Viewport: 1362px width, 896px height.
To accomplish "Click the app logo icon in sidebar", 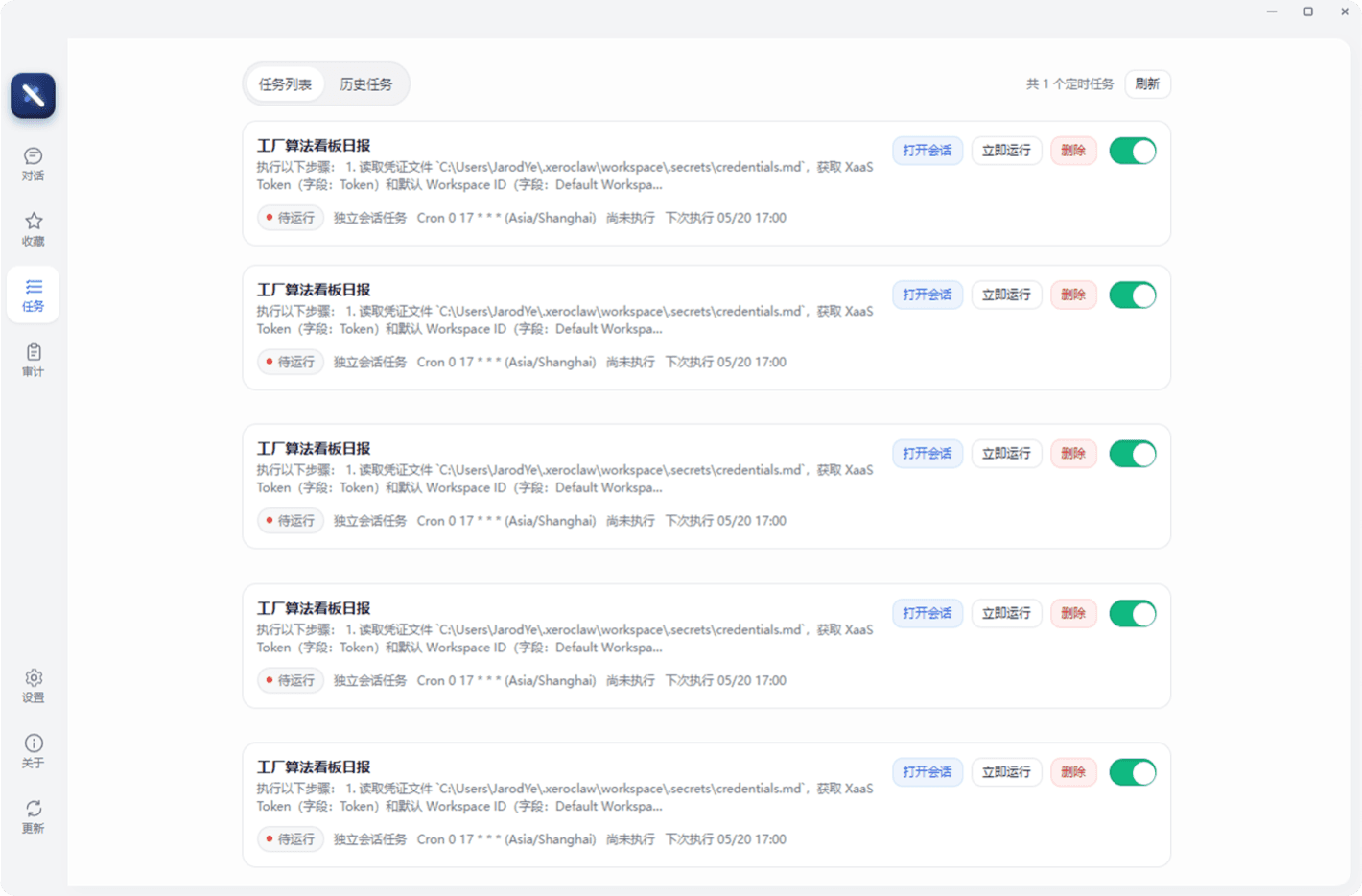I will pyautogui.click(x=33, y=95).
